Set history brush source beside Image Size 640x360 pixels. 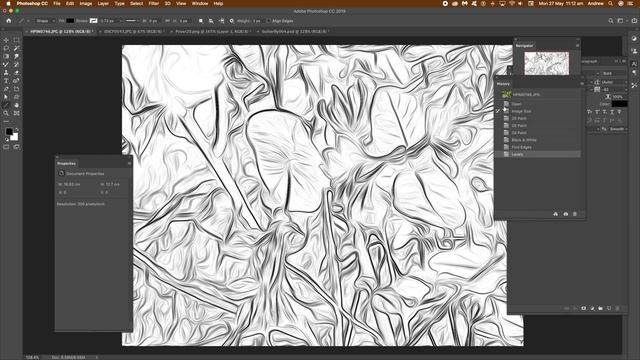click(498, 111)
